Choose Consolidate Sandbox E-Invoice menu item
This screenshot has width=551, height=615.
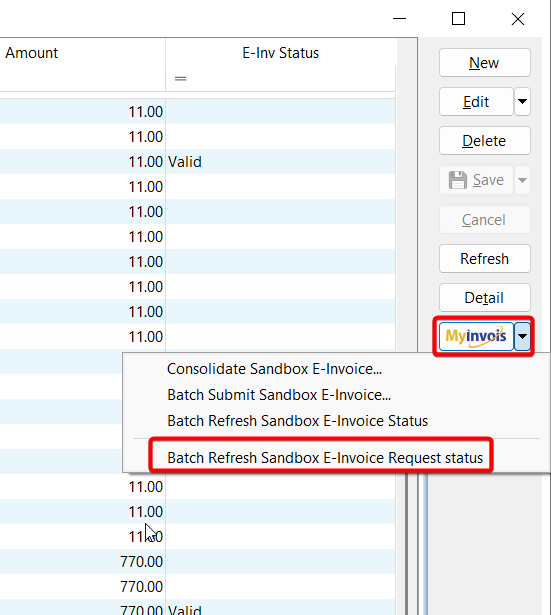[x=275, y=369]
